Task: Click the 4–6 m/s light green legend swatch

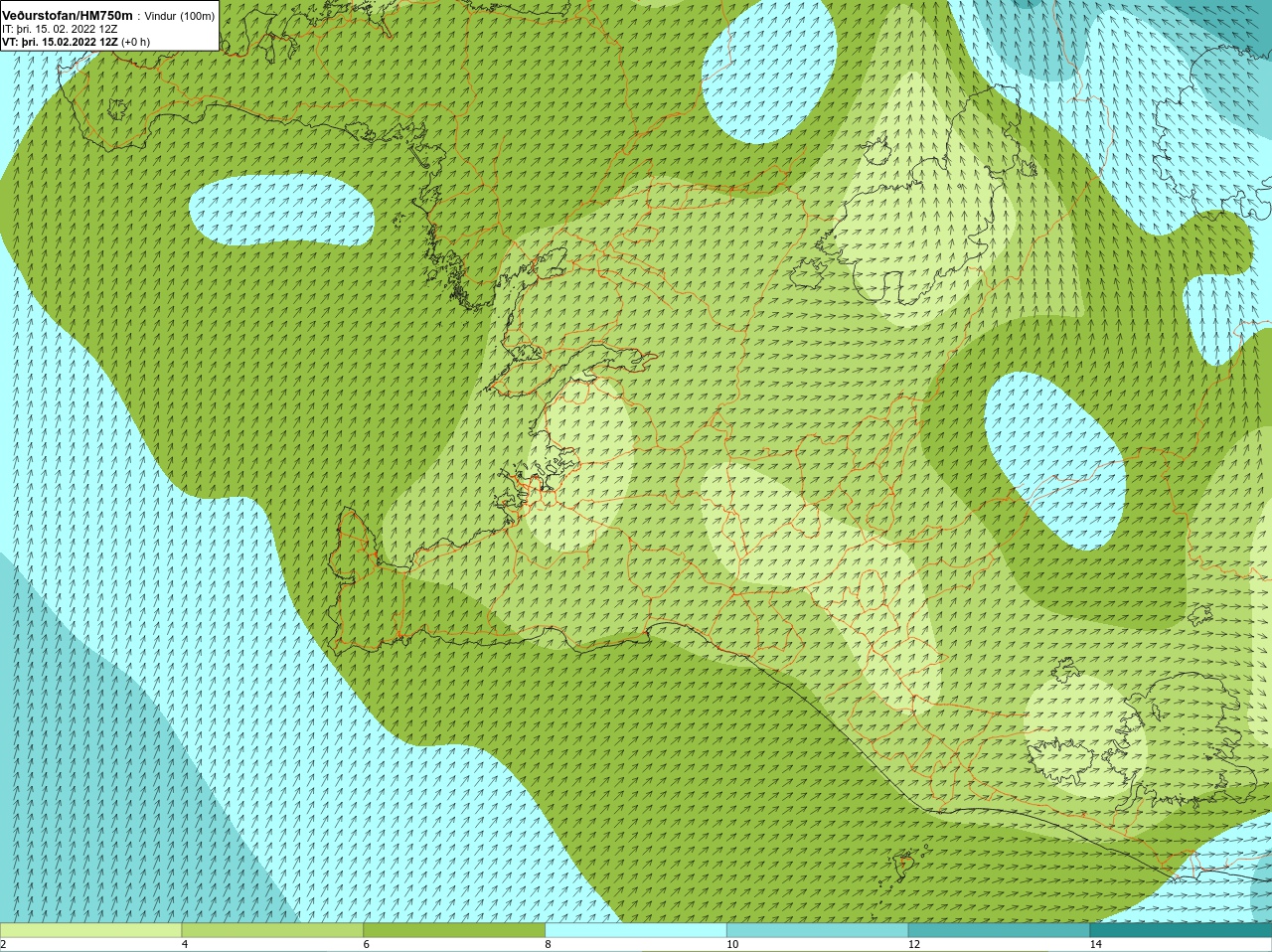Action: pos(272,930)
